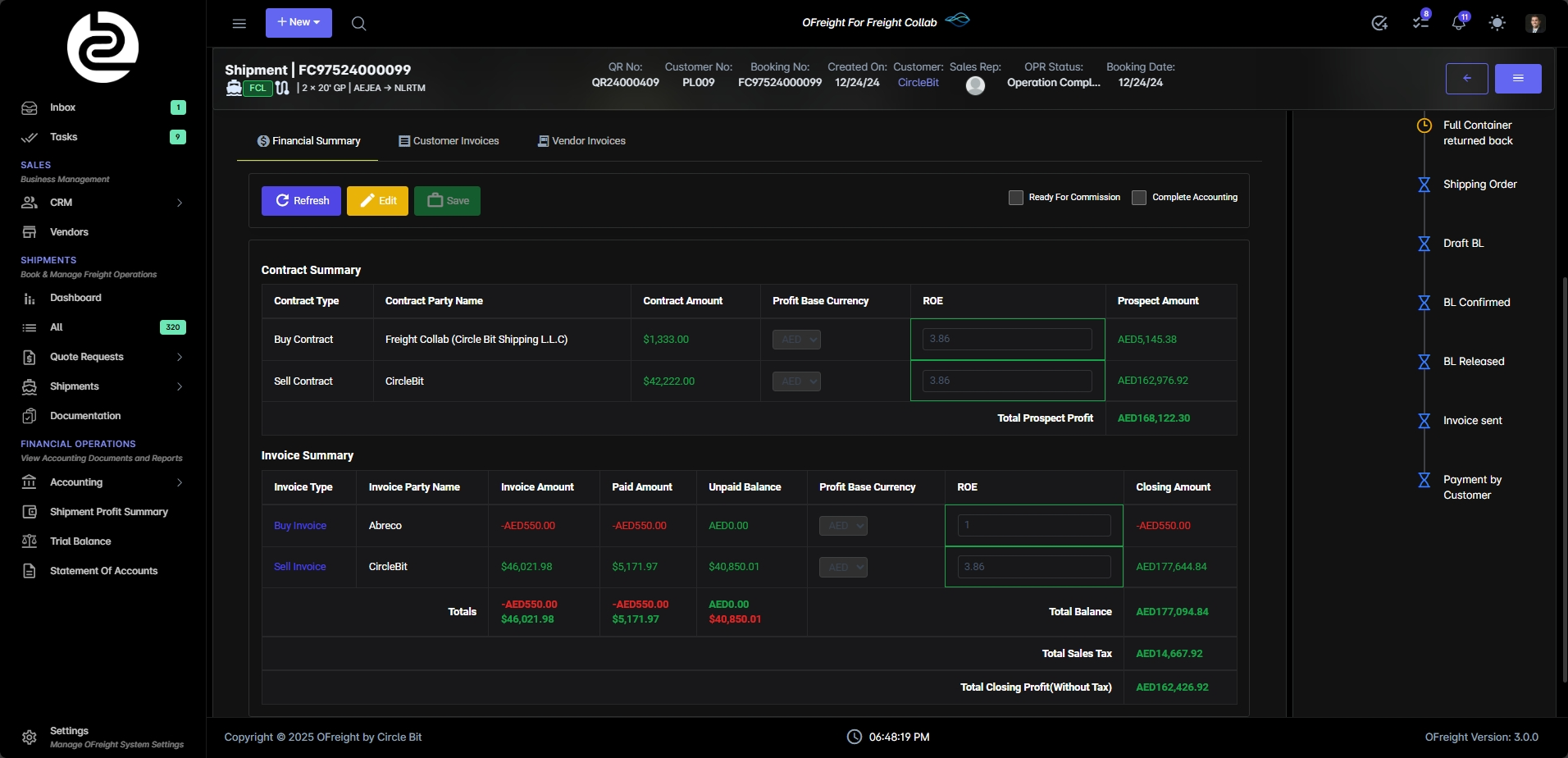Expand the Quote Requests sidebar chevron

click(180, 357)
